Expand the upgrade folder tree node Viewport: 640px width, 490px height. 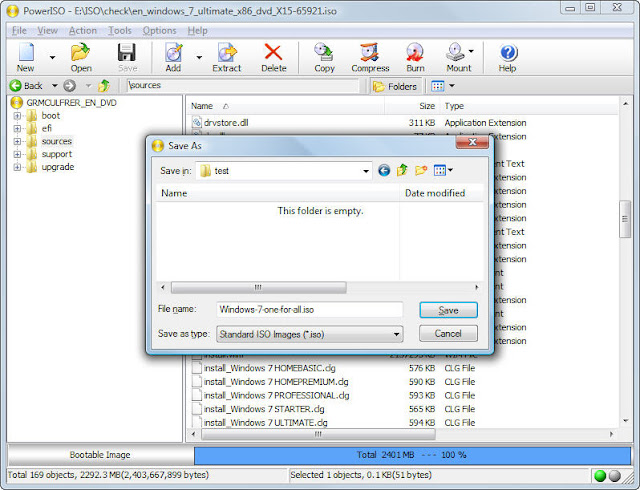click(x=17, y=167)
